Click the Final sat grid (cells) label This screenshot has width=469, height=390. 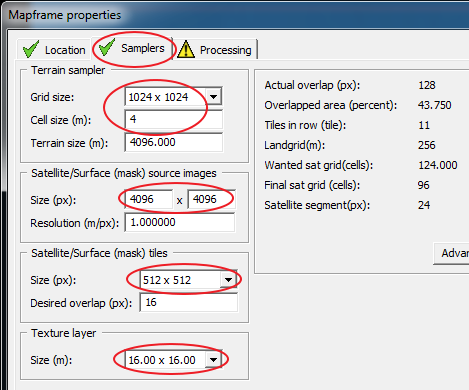312,185
